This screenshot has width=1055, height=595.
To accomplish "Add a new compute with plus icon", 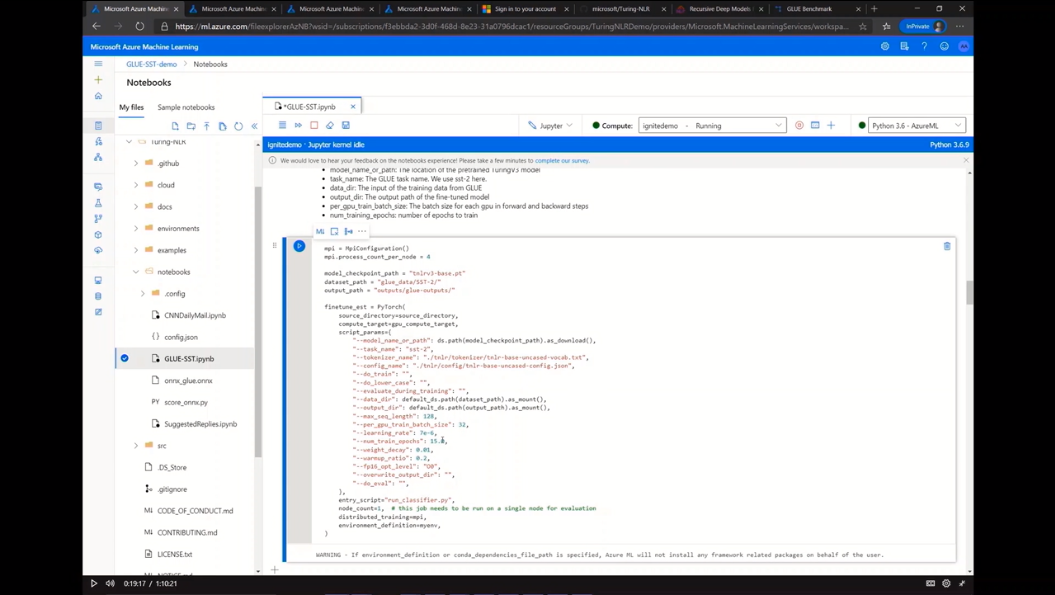I will pyautogui.click(x=831, y=126).
